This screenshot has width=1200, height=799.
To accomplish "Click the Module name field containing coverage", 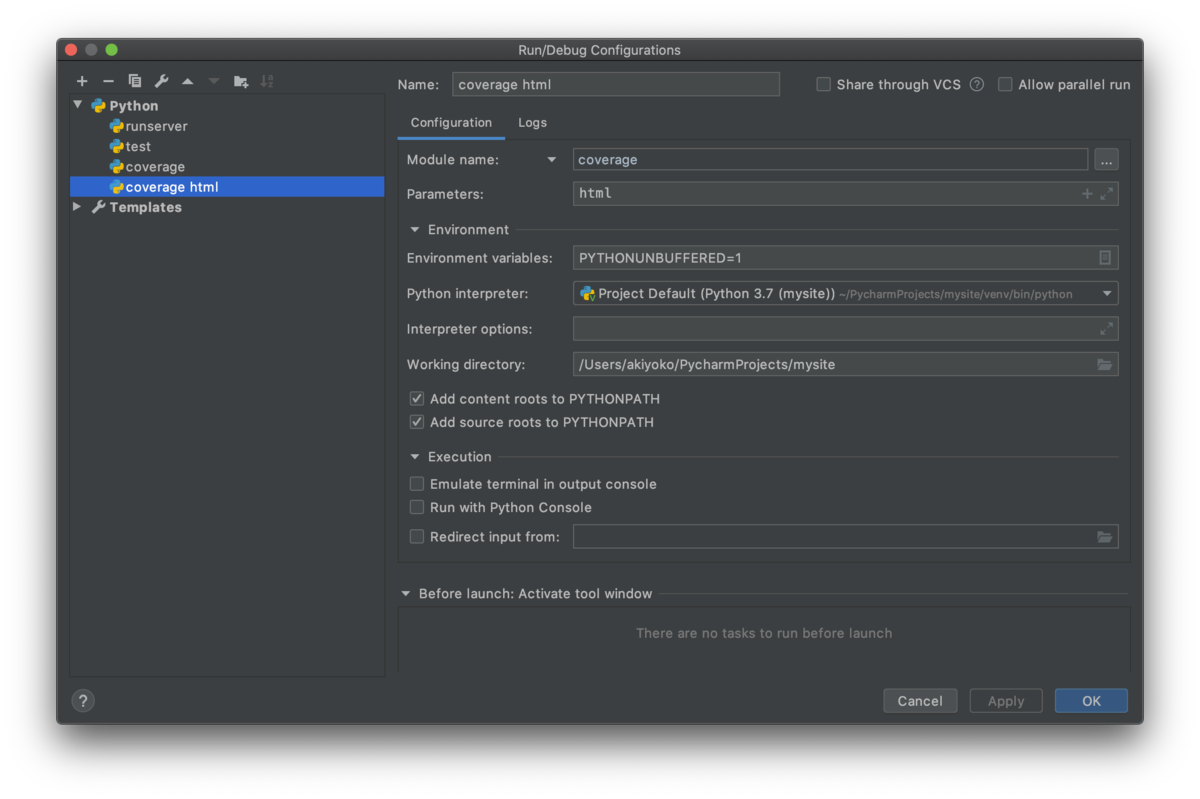I will (x=830, y=160).
